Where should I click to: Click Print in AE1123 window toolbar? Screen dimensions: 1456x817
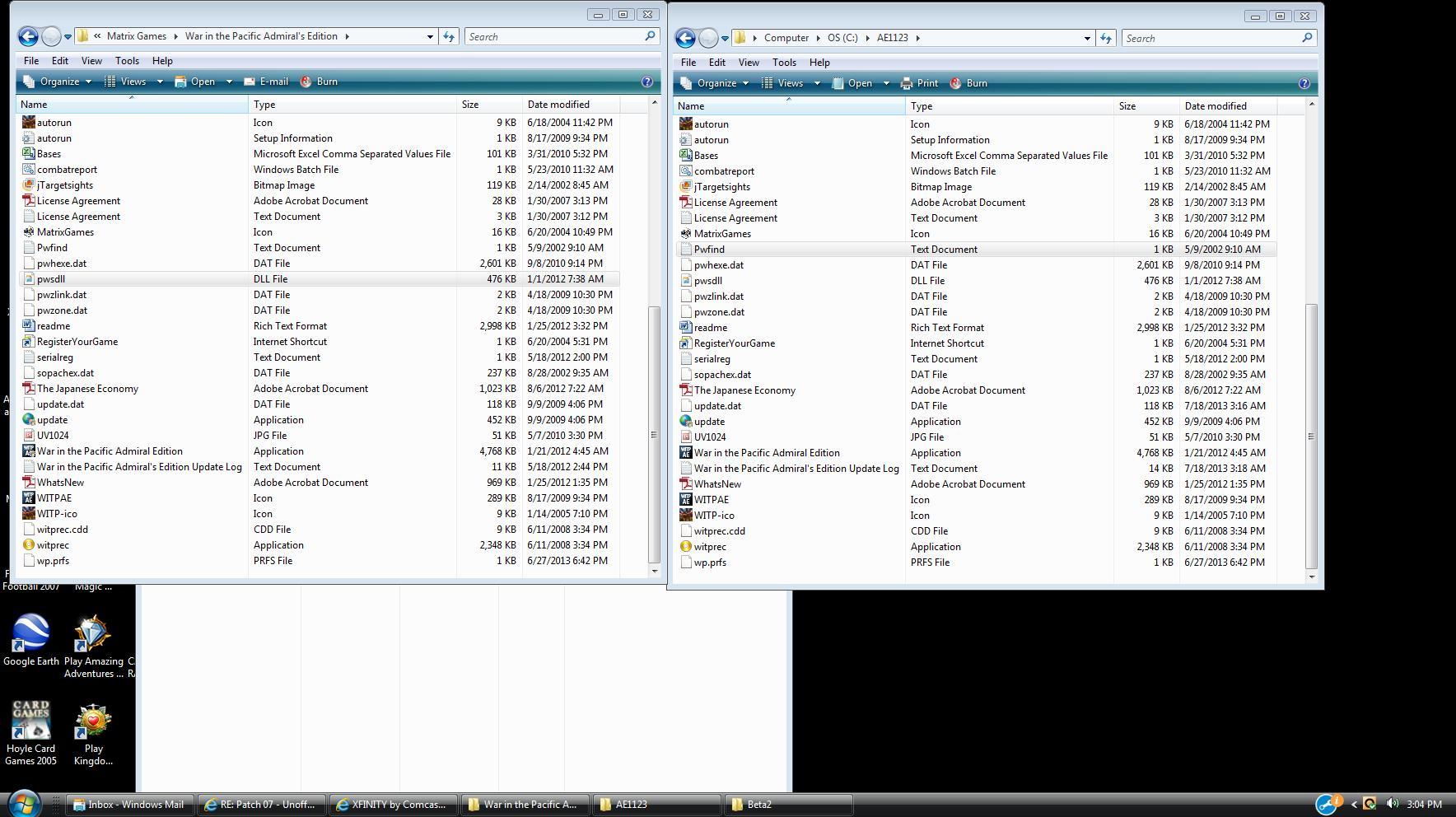pyautogui.click(x=919, y=83)
